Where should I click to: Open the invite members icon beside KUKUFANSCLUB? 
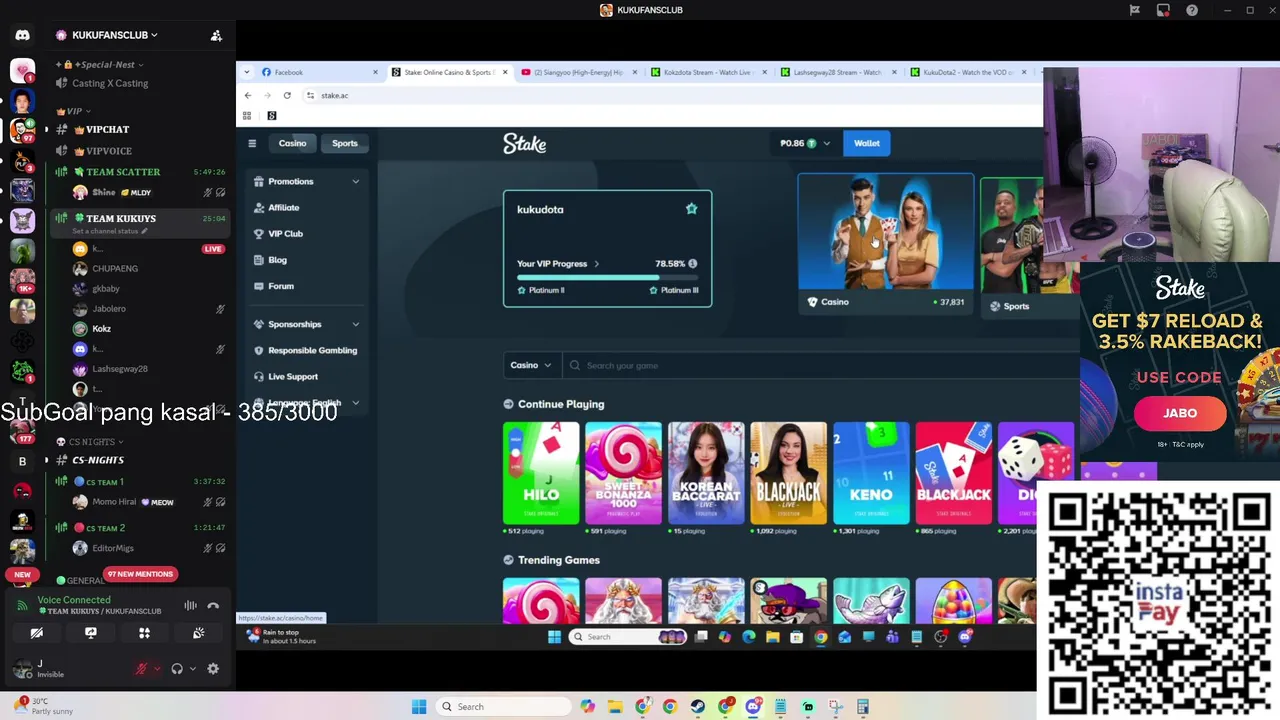click(216, 35)
